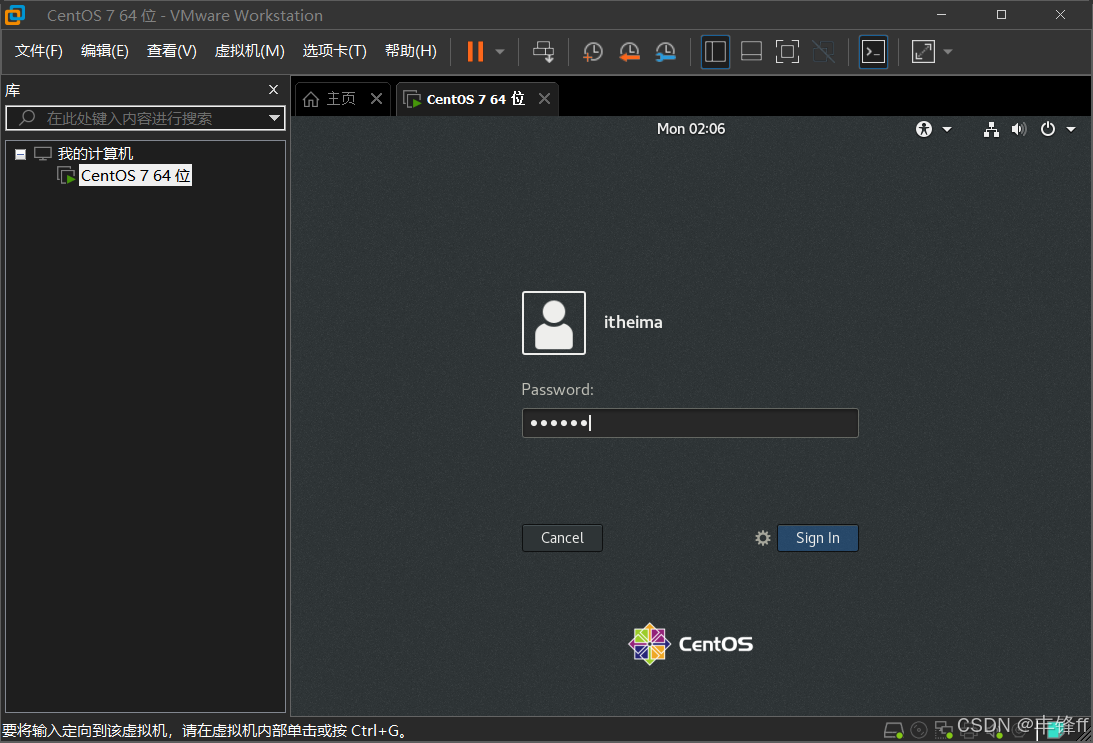Screen dimensions: 1093x743
Task: Click the volume speaker icon in CentOS
Action: pyautogui.click(x=1019, y=129)
